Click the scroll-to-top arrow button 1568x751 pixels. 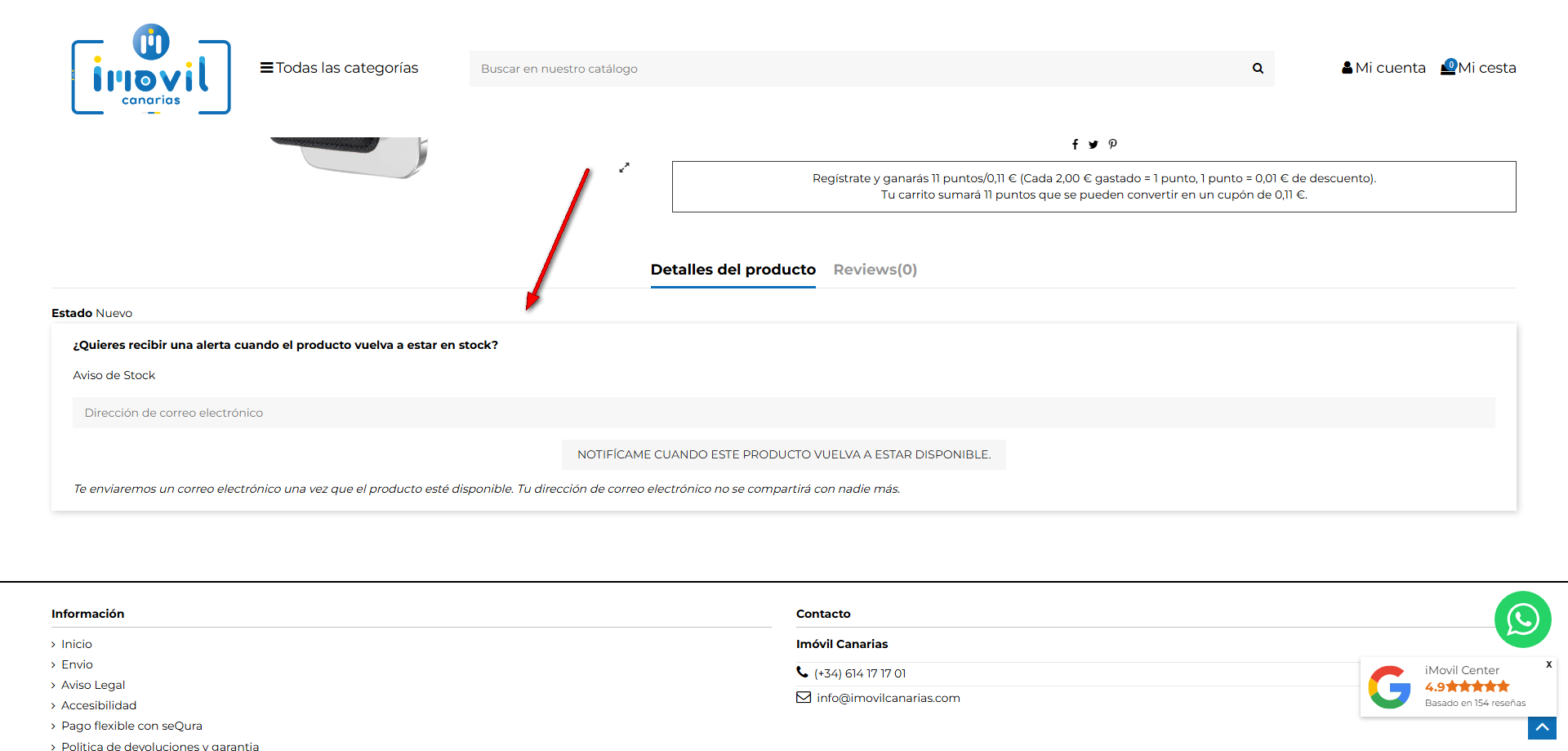click(1542, 727)
